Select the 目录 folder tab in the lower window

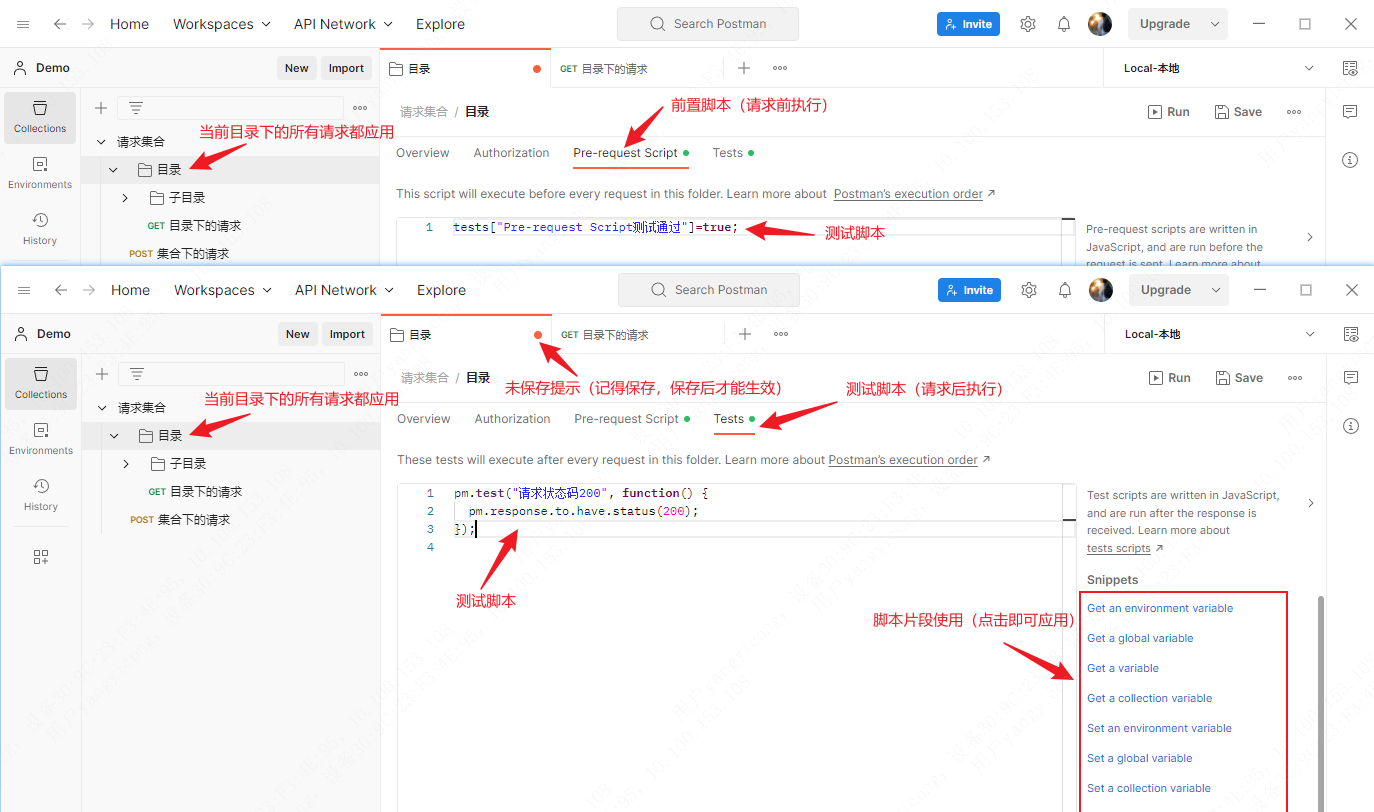click(x=465, y=335)
